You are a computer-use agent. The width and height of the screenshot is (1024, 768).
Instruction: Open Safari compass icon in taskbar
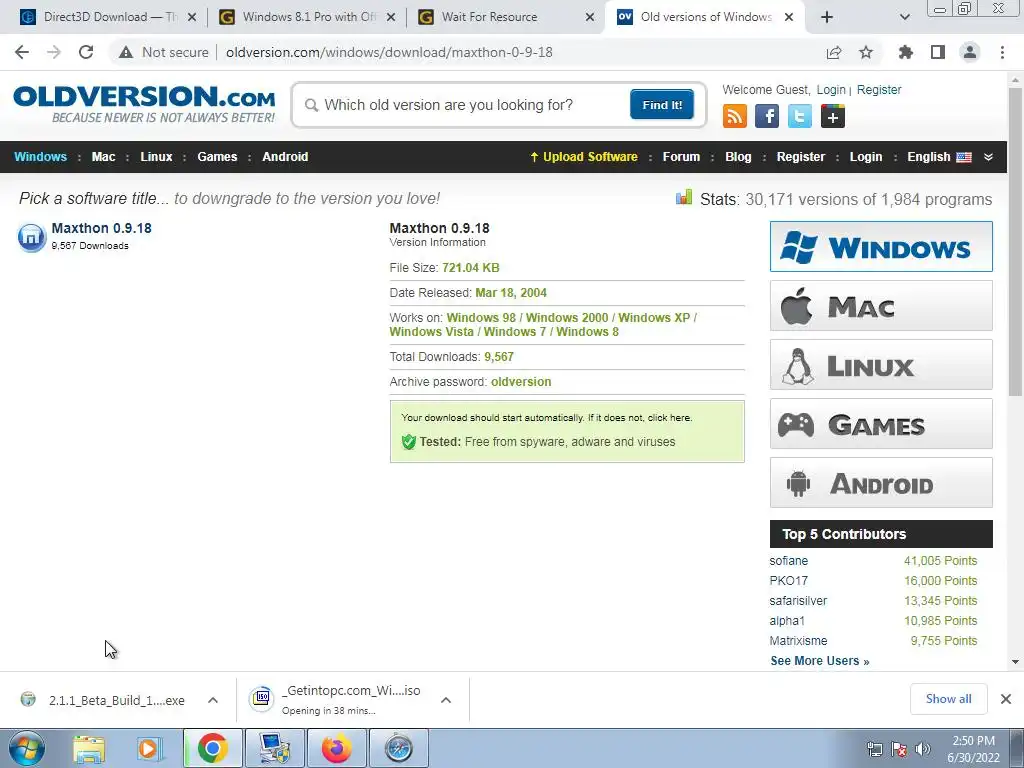[398, 748]
